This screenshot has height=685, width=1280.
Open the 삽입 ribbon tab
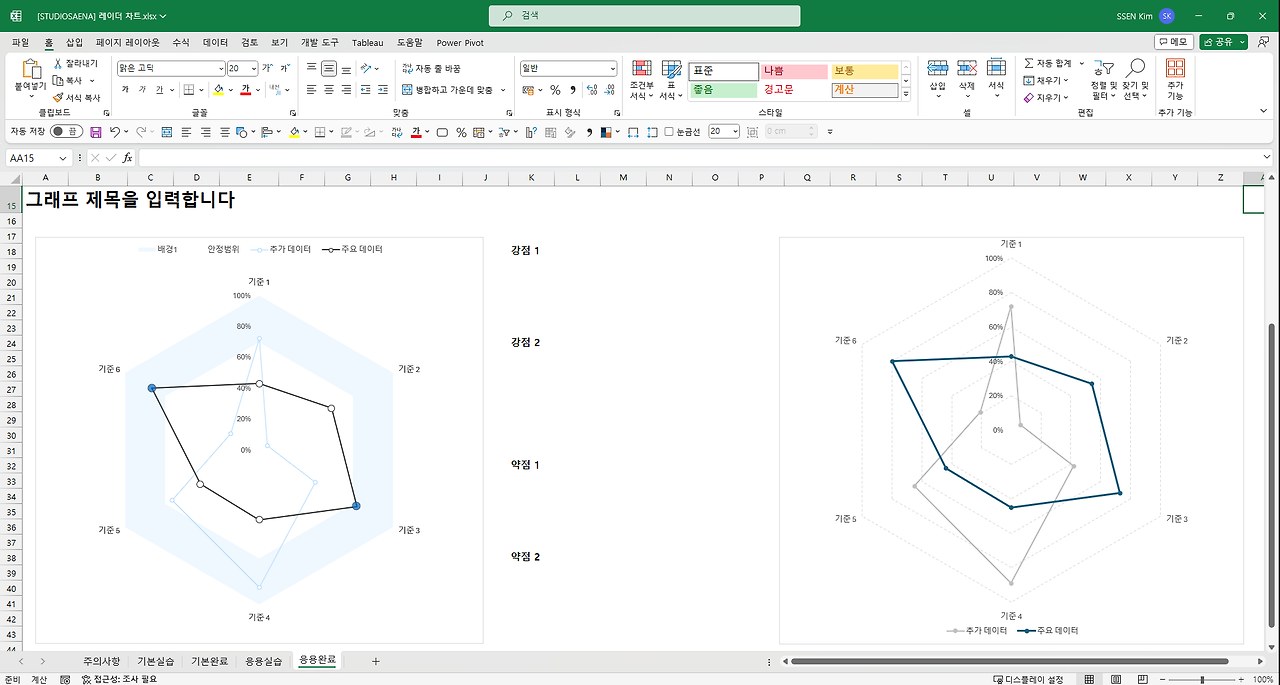[x=74, y=43]
